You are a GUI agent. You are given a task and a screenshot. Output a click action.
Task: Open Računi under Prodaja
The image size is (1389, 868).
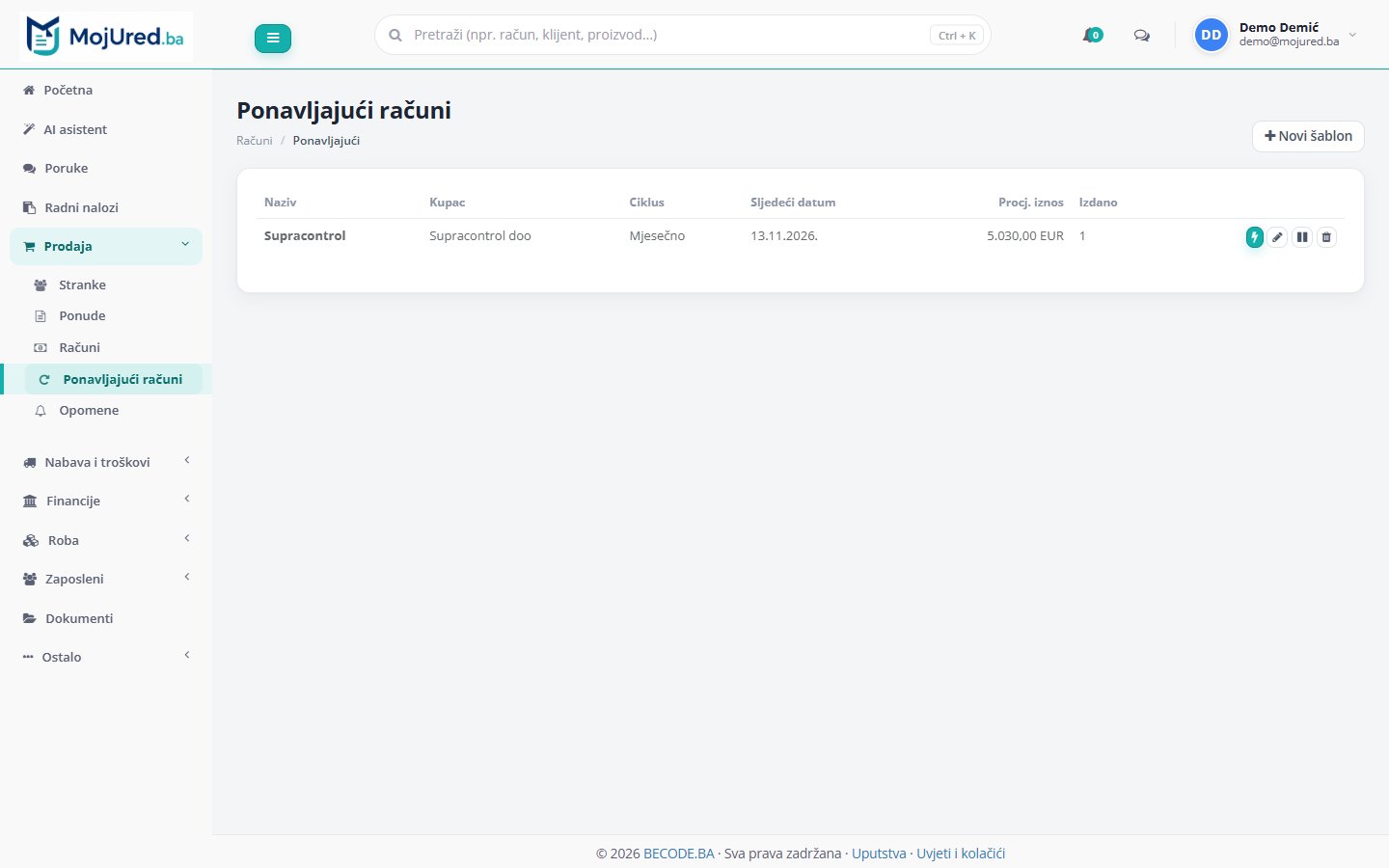click(114, 347)
